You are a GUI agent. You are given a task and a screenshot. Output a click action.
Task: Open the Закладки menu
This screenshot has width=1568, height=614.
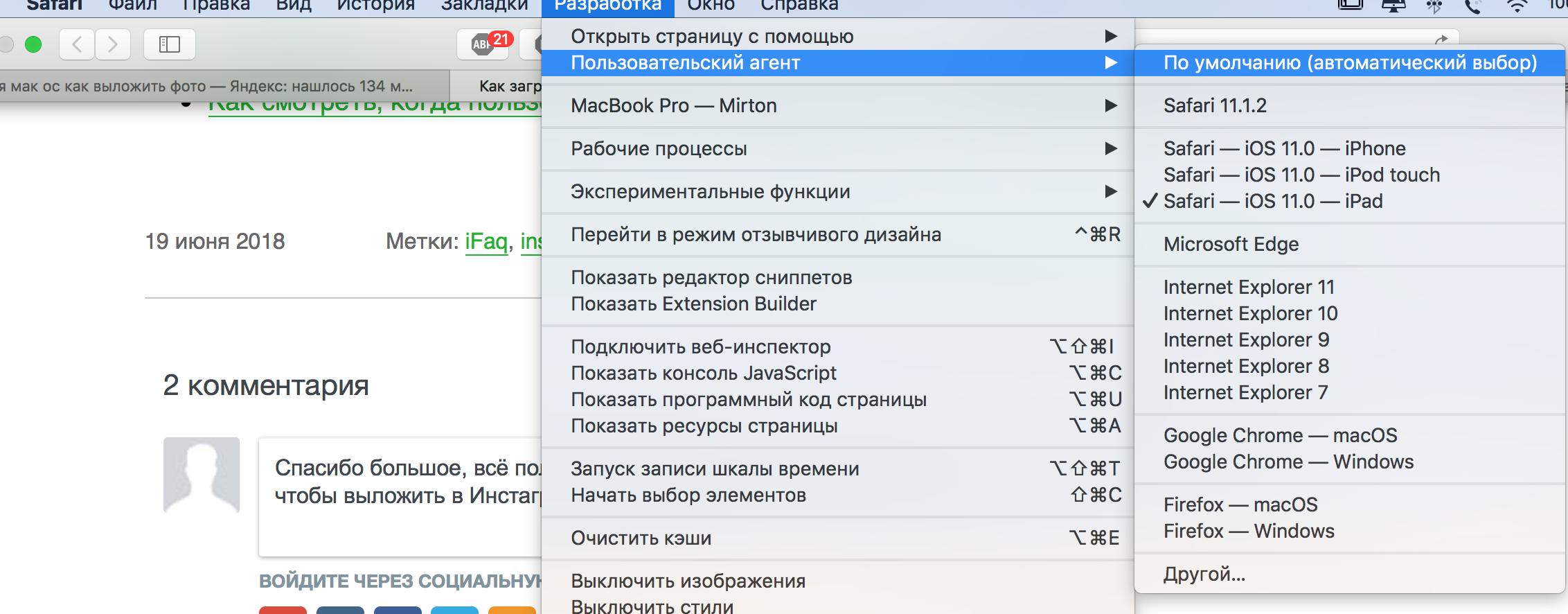485,6
